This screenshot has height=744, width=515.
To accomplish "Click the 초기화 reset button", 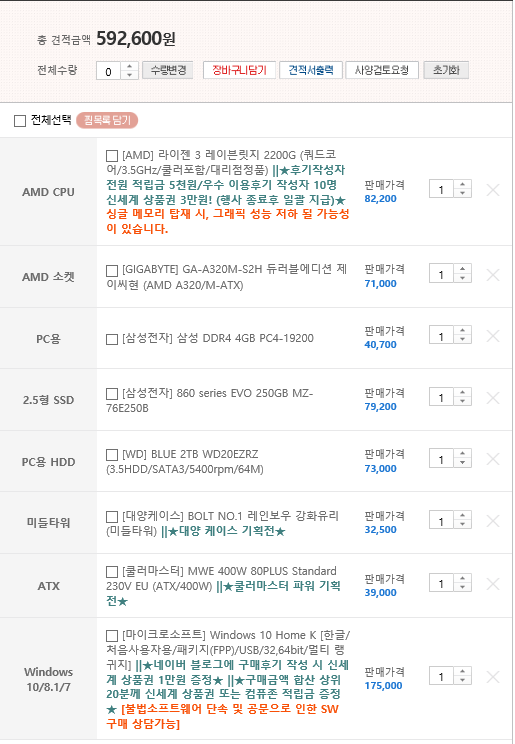I will 446,70.
